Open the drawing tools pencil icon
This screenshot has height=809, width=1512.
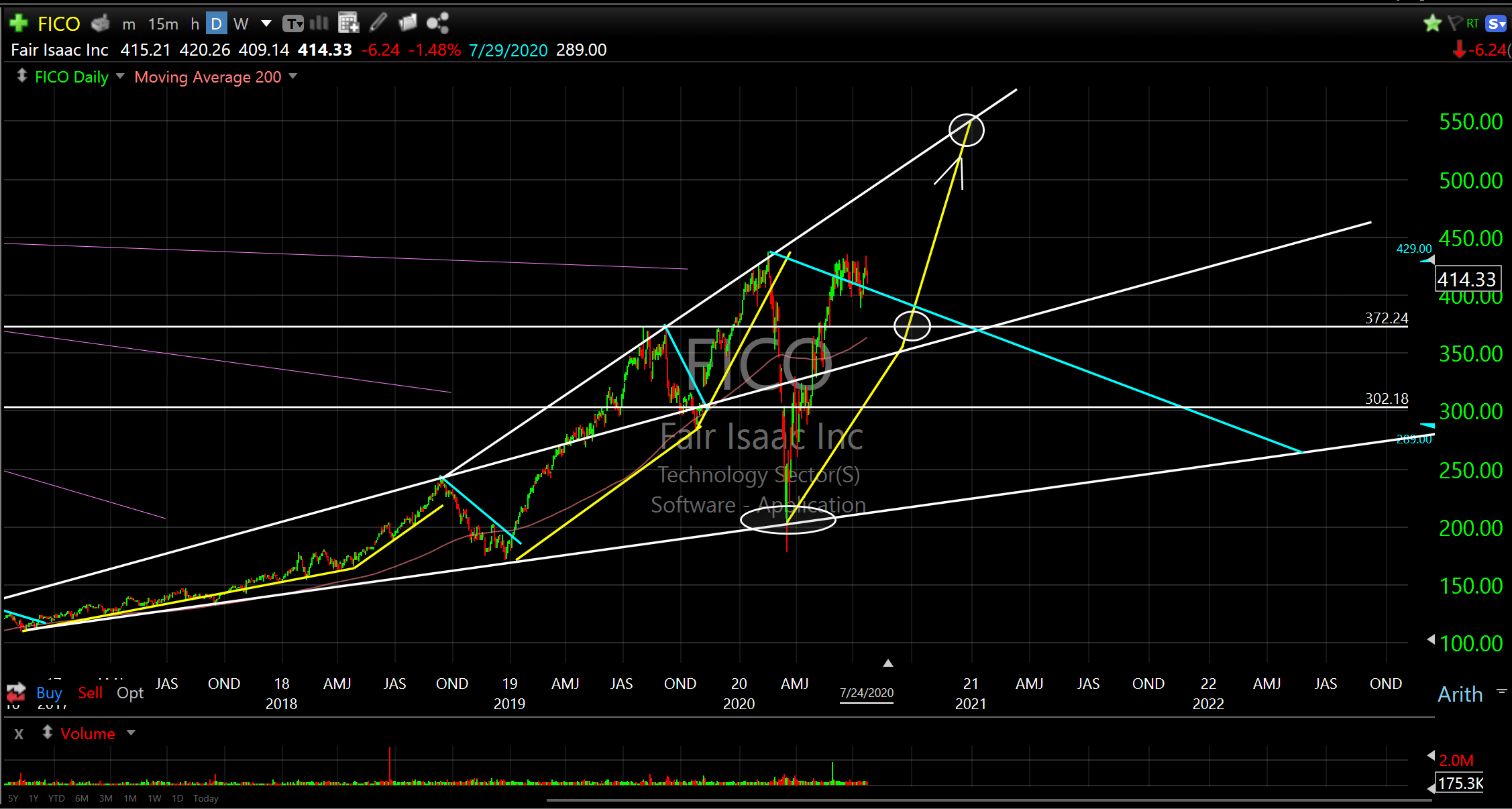pyautogui.click(x=378, y=23)
